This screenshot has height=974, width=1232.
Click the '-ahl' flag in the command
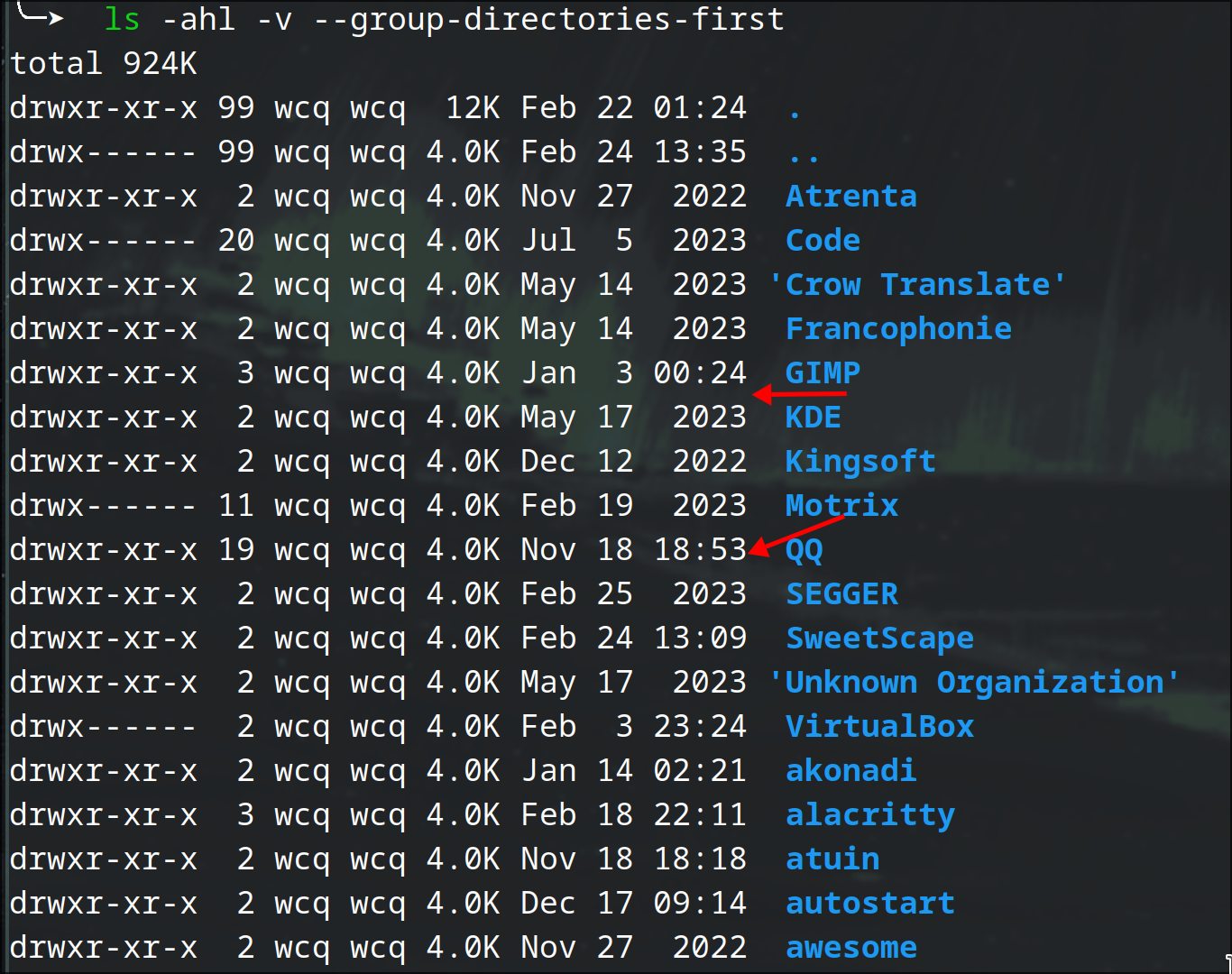pos(198,19)
